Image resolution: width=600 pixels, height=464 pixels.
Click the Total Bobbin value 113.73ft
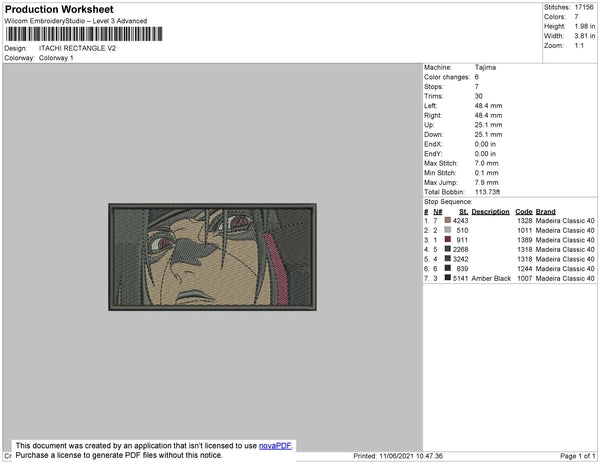click(x=488, y=192)
